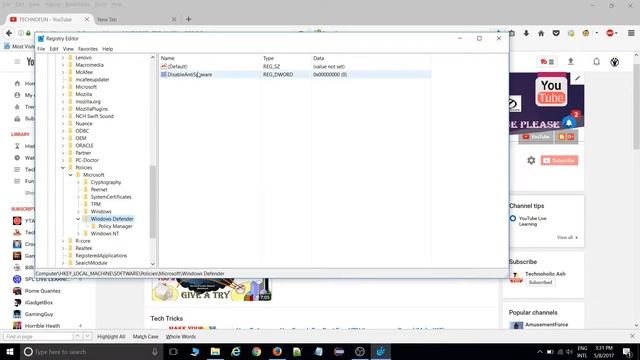Open Task View on the taskbar
The image size is (640, 360).
point(173,351)
